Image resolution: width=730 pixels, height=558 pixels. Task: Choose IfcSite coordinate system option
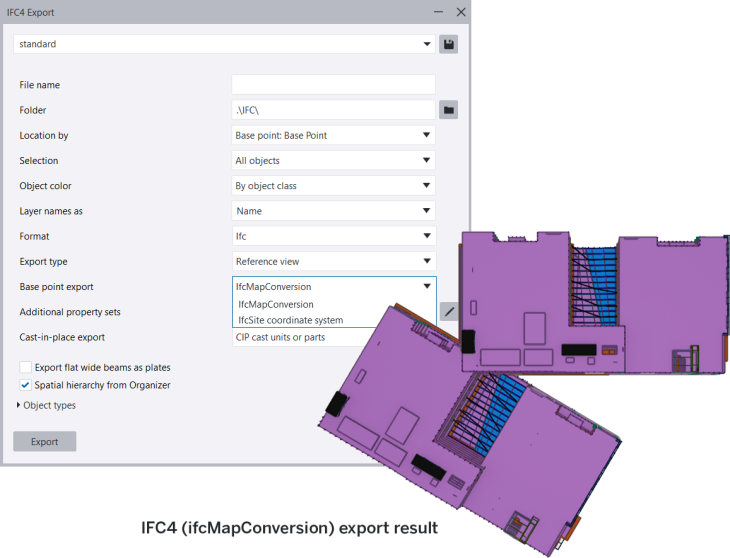coord(291,320)
